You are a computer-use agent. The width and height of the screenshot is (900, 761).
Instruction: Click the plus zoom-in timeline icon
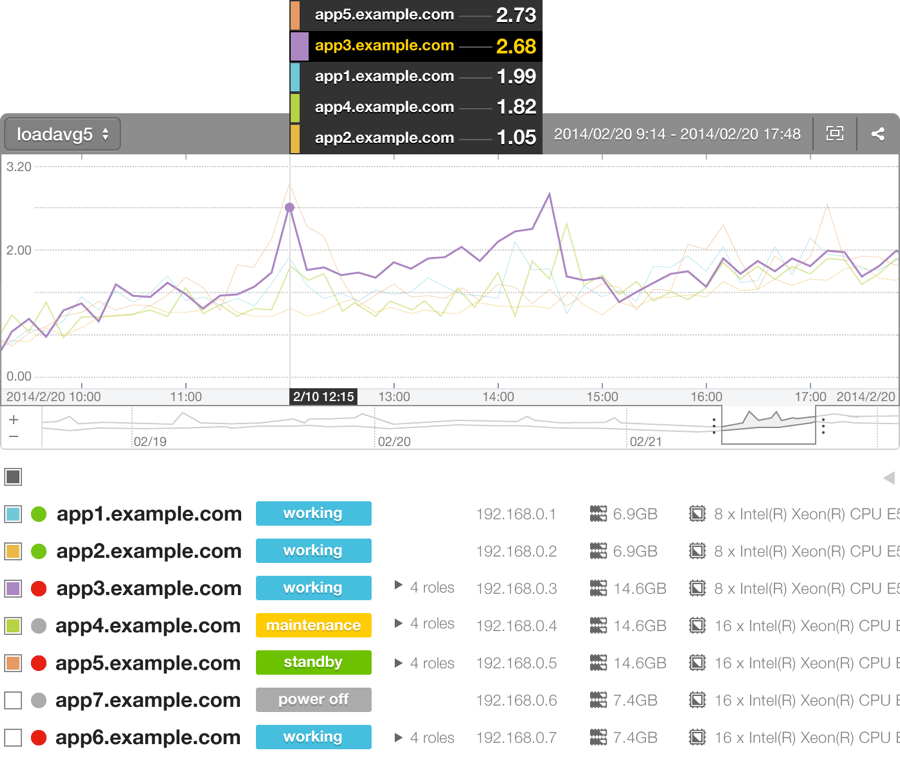(14, 420)
